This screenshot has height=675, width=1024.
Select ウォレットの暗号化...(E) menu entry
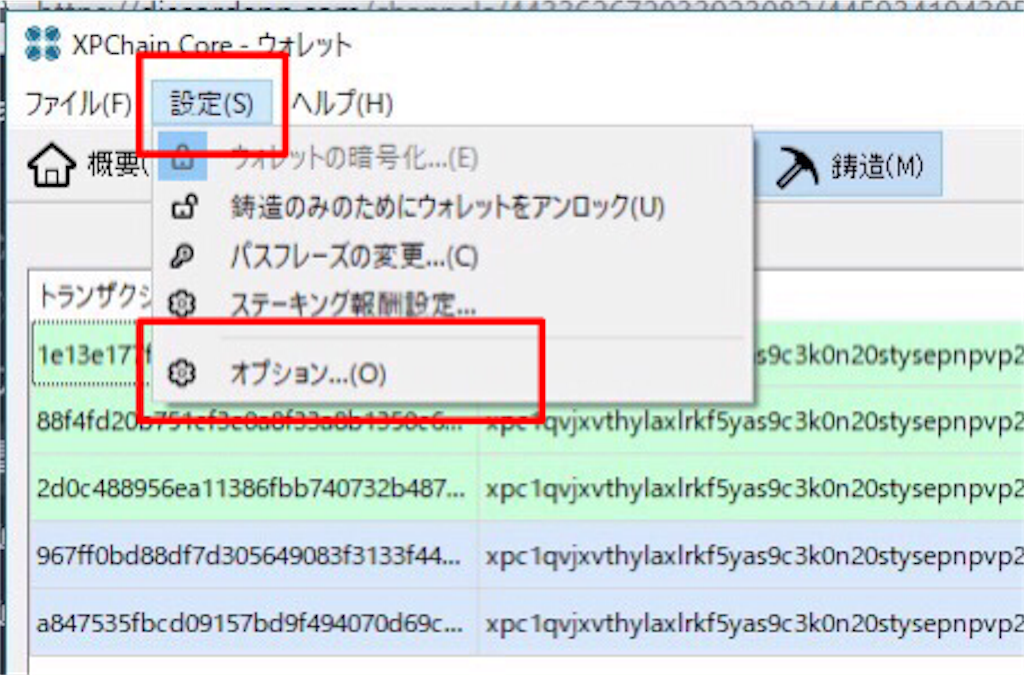point(453,157)
